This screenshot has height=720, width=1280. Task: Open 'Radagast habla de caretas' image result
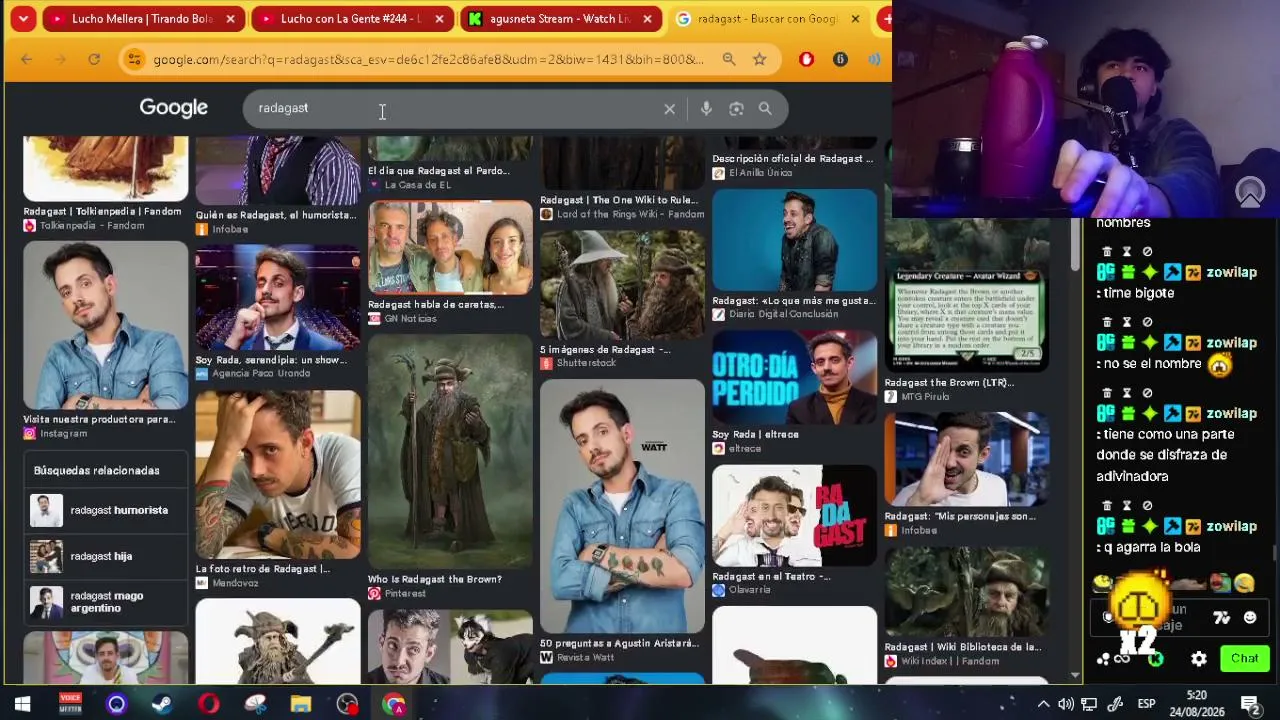pos(450,247)
